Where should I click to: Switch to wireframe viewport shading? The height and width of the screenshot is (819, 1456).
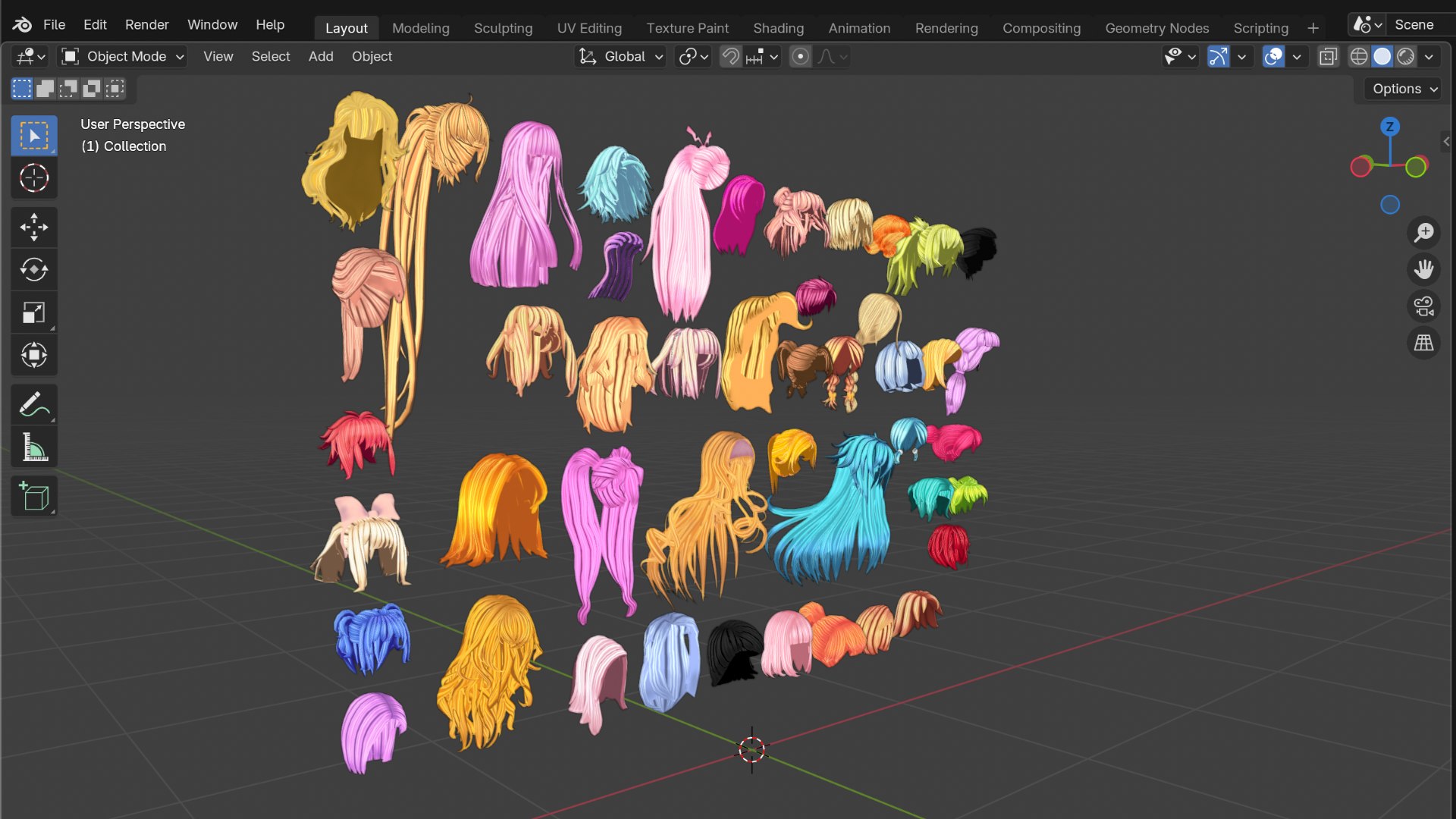click(x=1359, y=56)
